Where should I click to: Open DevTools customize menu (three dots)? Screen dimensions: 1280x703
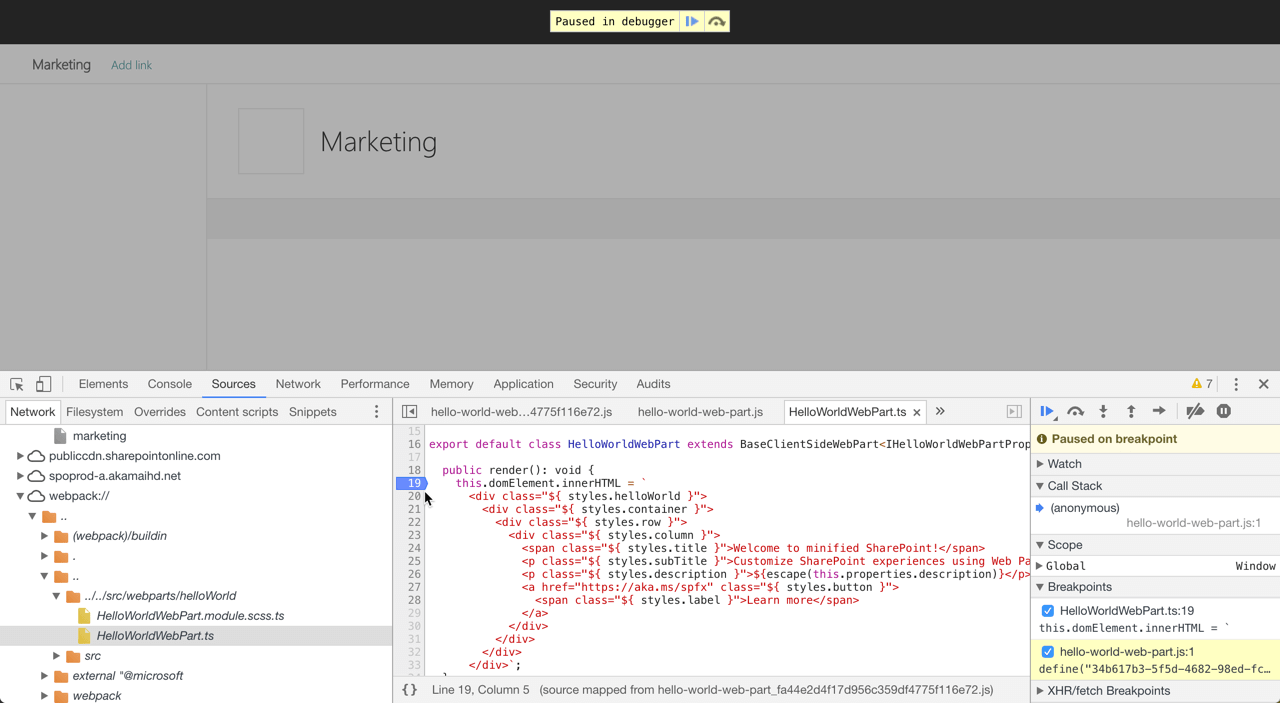[x=1236, y=384]
